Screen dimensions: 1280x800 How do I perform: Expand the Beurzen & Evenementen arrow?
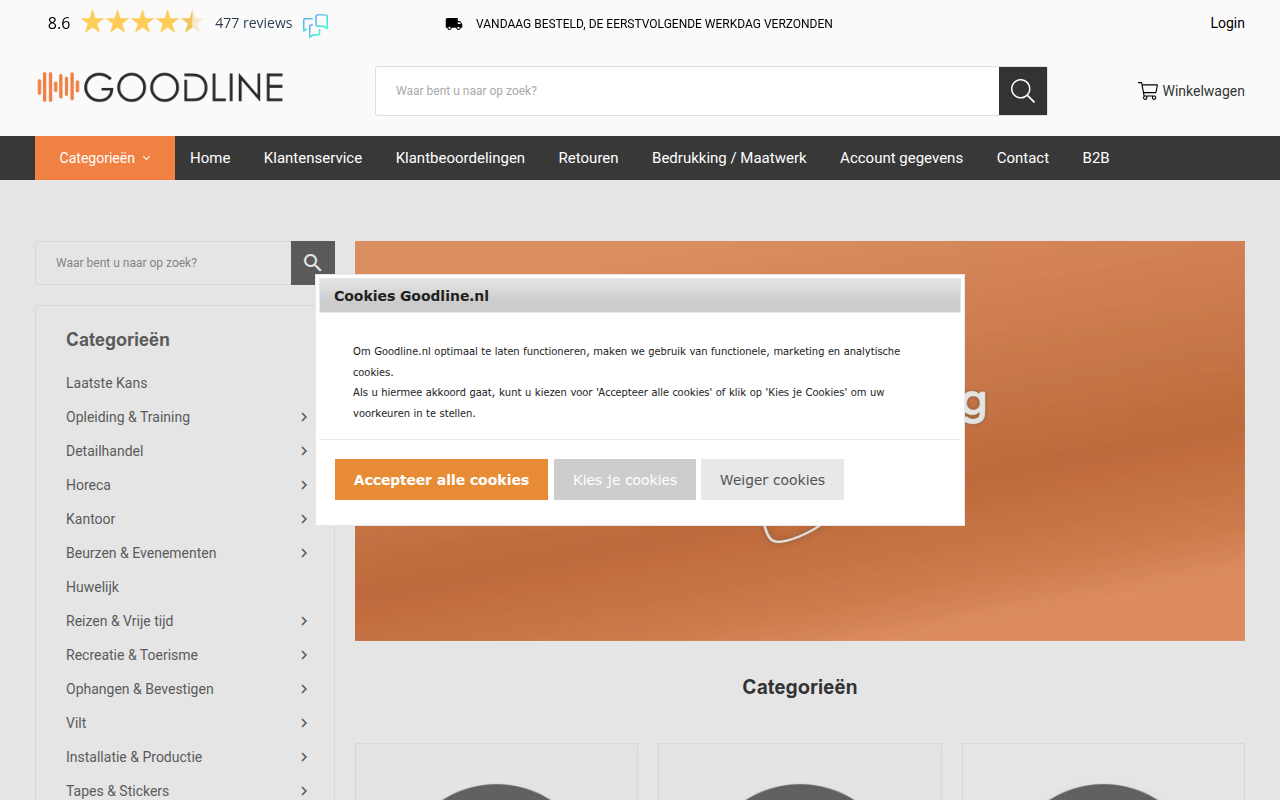coord(304,553)
